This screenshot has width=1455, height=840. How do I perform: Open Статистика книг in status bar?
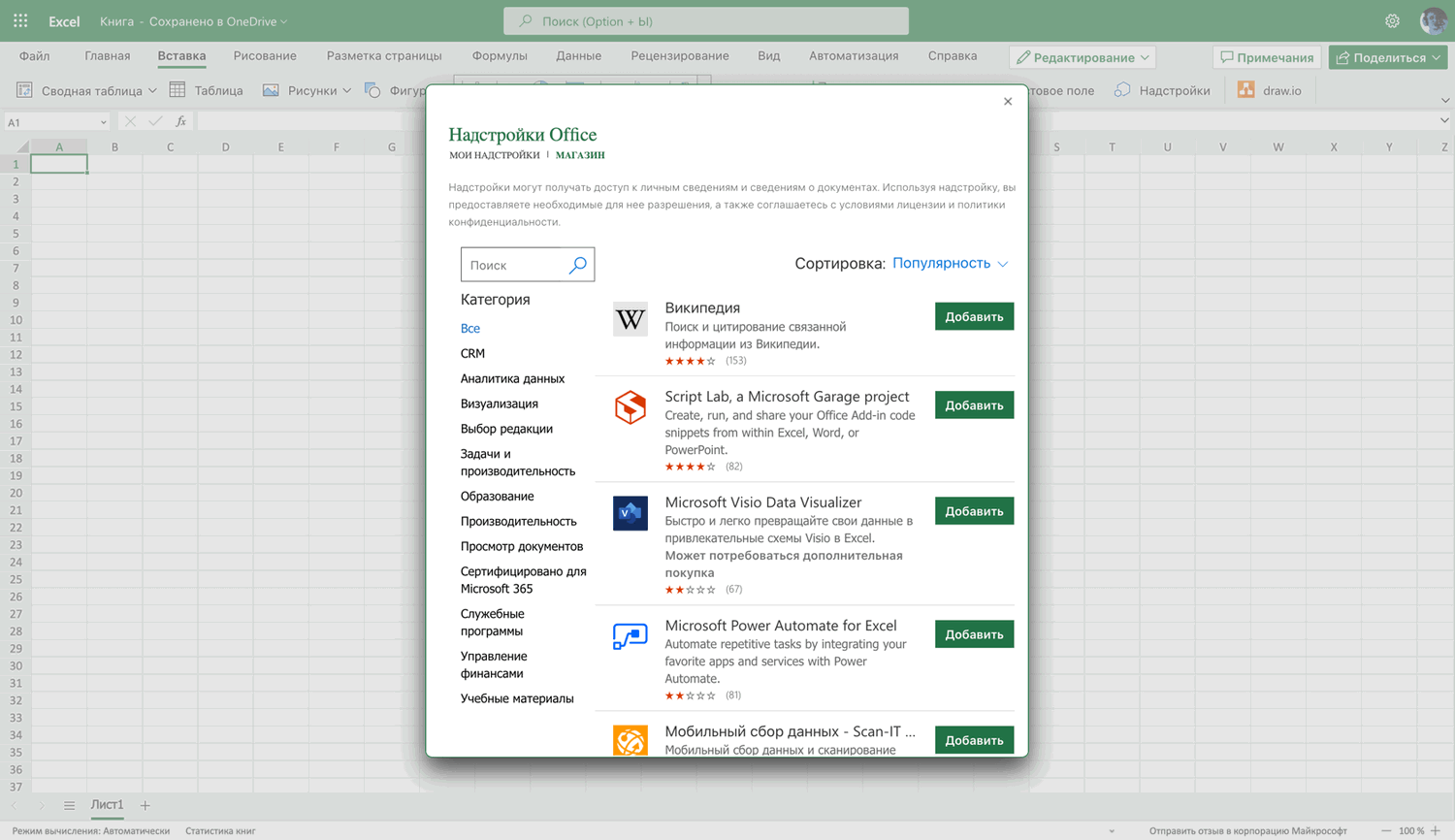pyautogui.click(x=220, y=830)
